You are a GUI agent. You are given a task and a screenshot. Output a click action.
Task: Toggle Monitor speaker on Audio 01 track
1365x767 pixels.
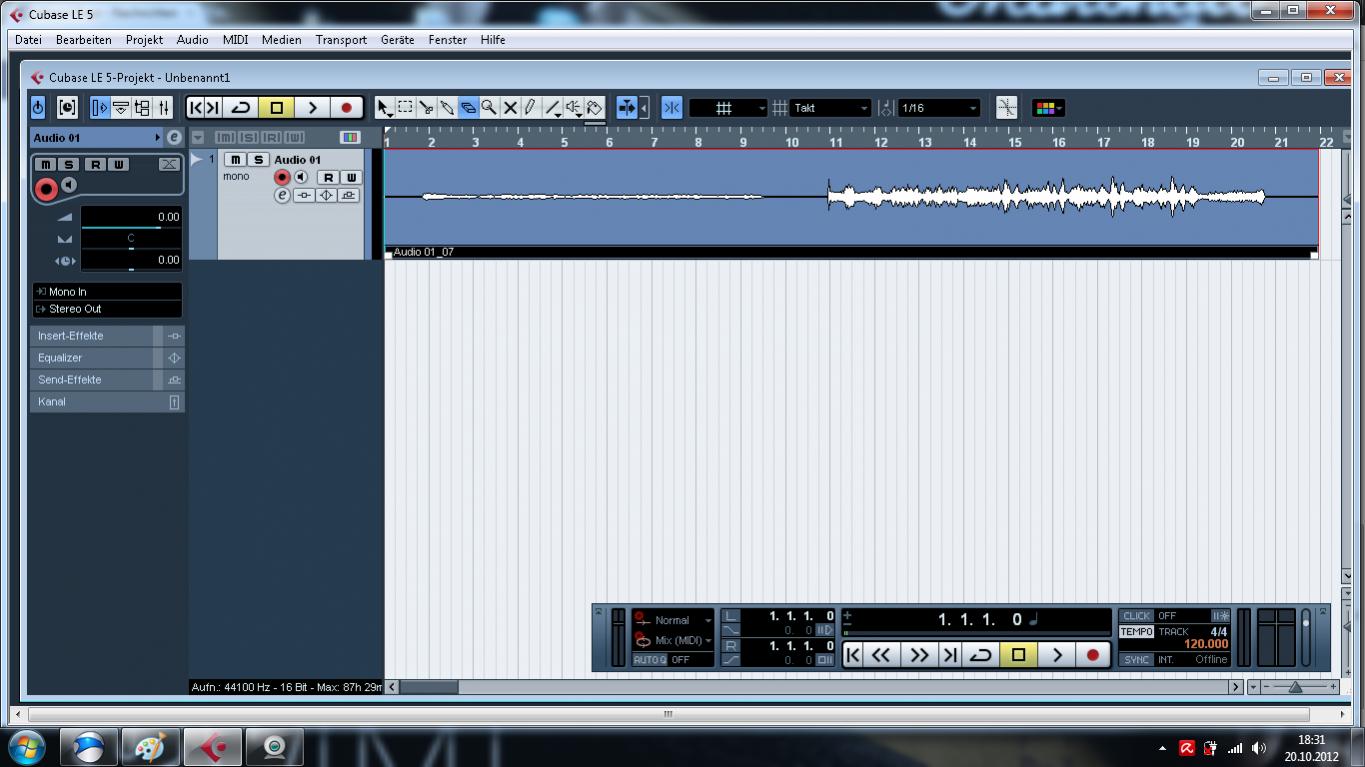(301, 177)
